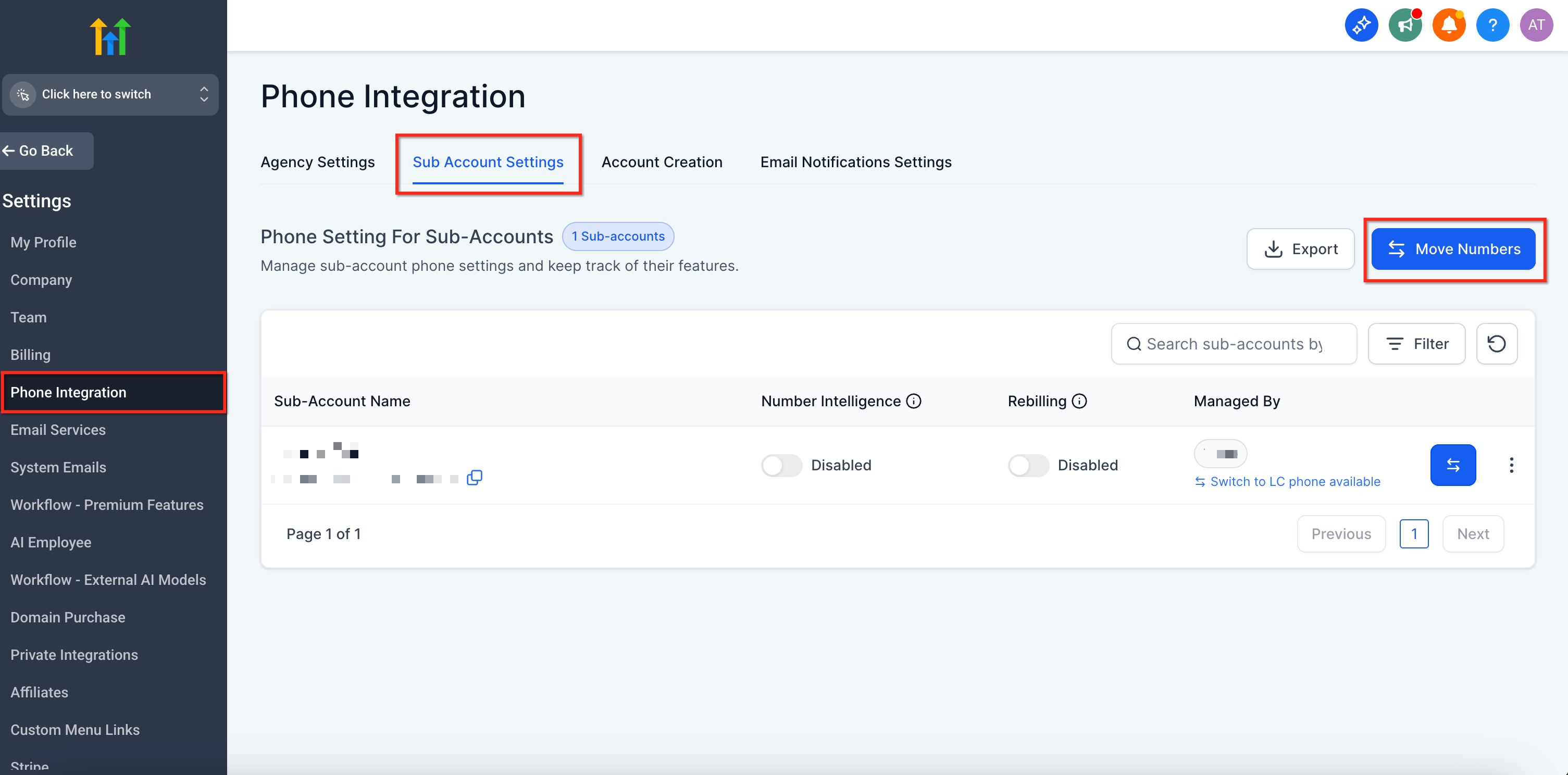Click the Move Numbers button
This screenshot has width=1568, height=775.
1452,249
